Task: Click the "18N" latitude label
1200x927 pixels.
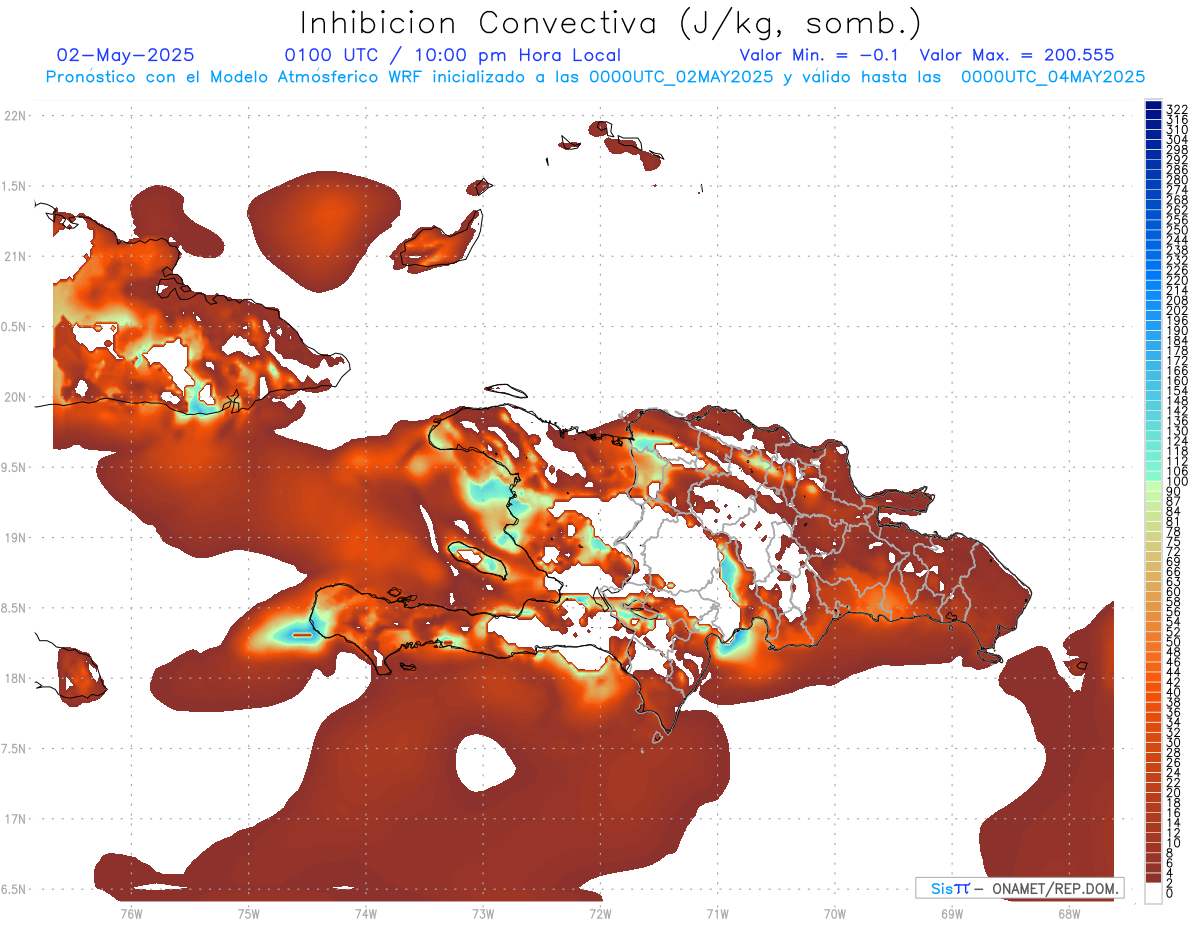Action: pyautogui.click(x=14, y=679)
